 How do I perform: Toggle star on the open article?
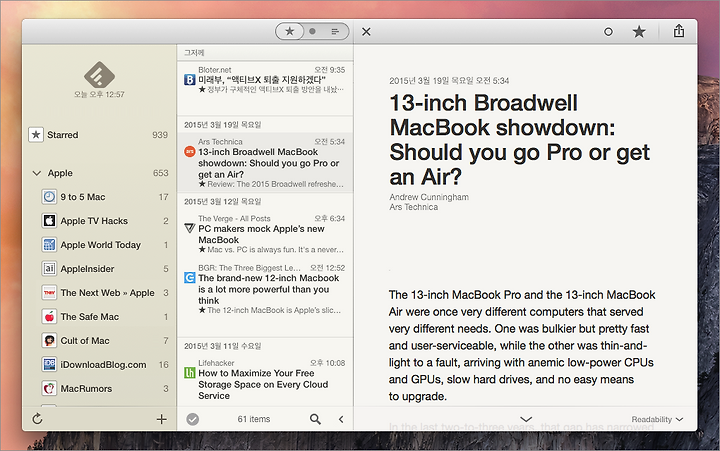tap(639, 32)
